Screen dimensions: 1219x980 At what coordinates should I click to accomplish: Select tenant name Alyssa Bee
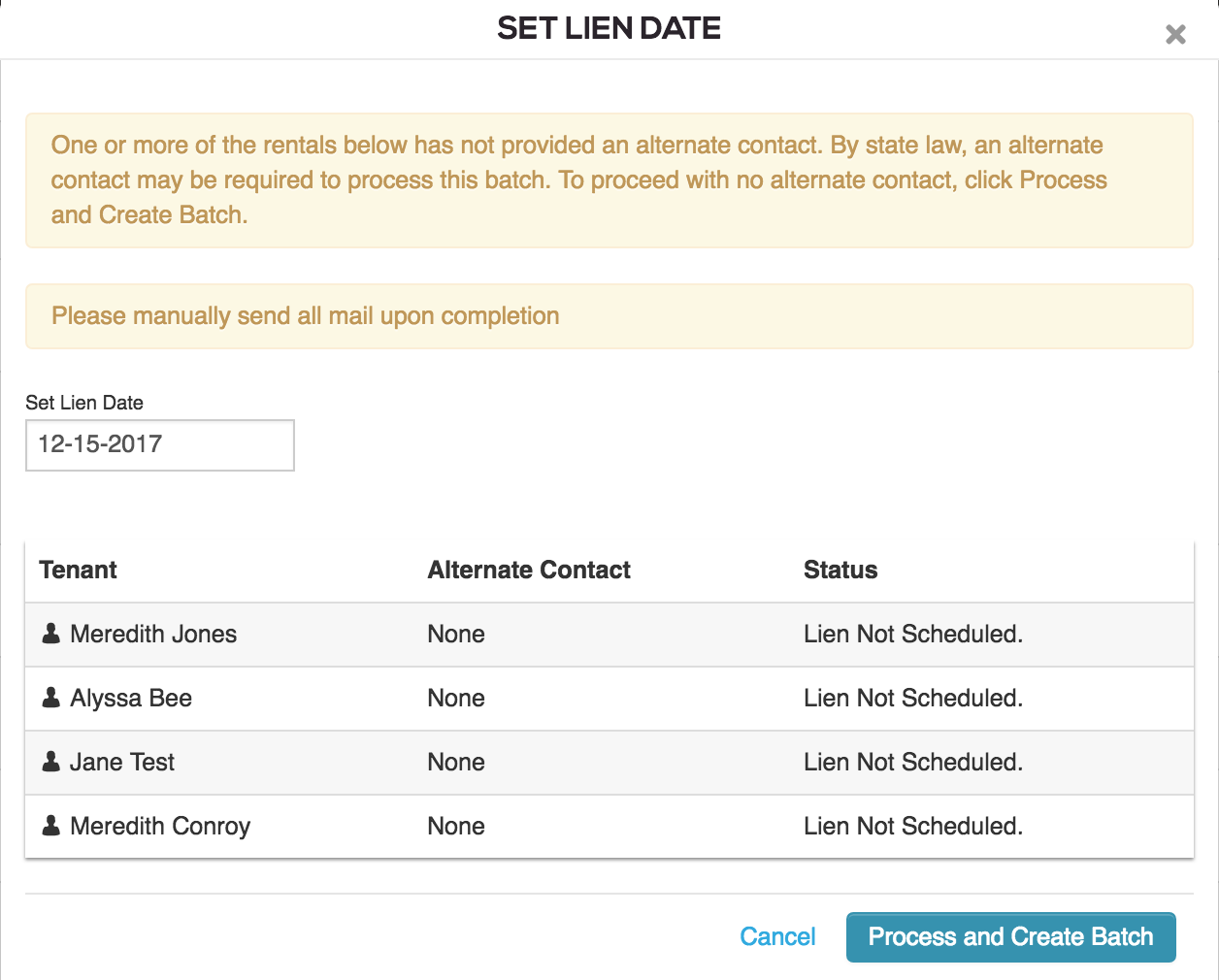click(131, 698)
